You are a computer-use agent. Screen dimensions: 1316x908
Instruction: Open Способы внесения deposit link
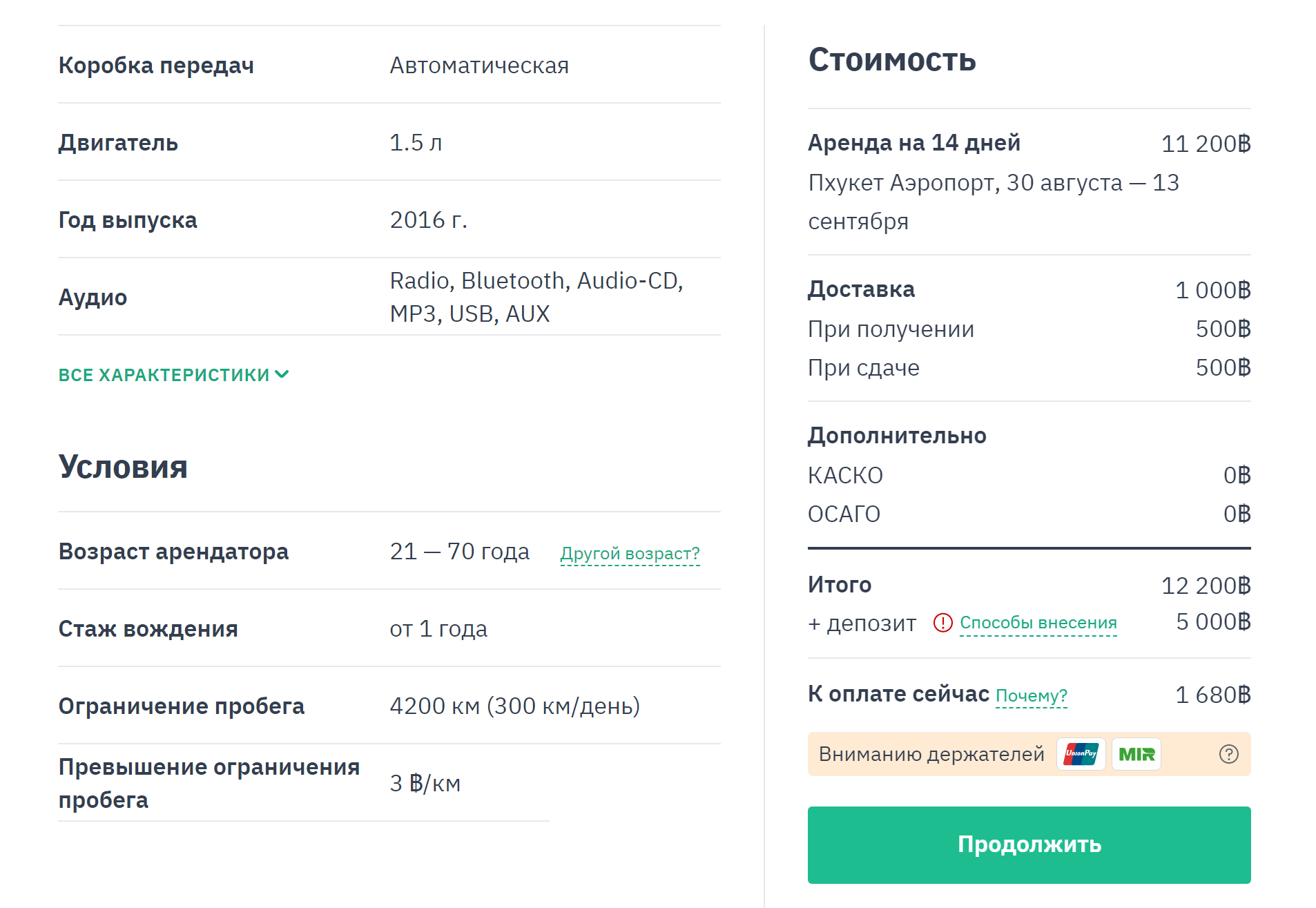[x=1038, y=623]
